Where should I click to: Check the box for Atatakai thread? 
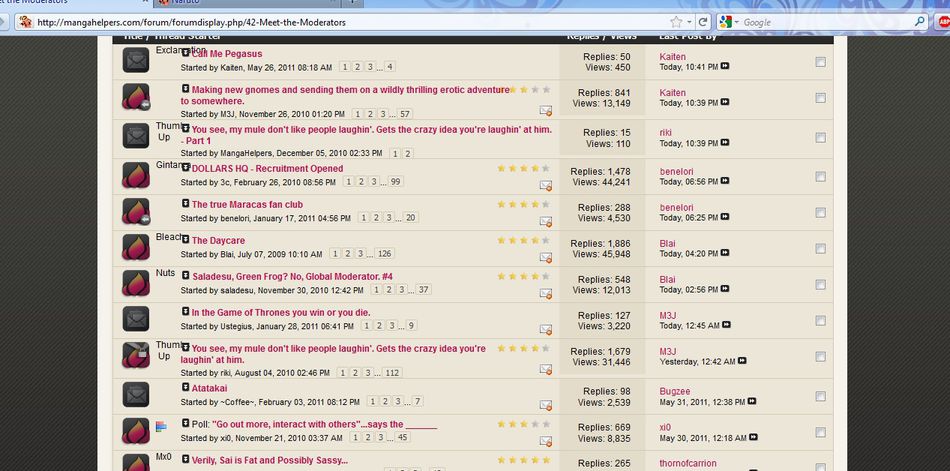click(820, 396)
